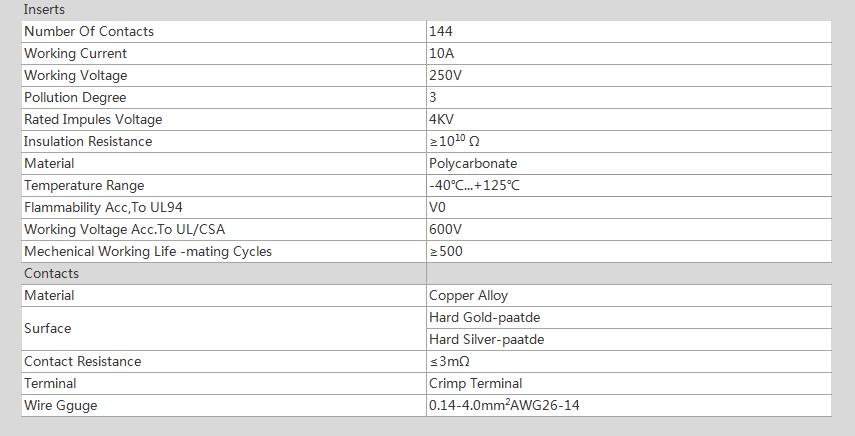Screen dimensions: 855x436
Task: Click the Contacts section header
Action: [x=51, y=274]
